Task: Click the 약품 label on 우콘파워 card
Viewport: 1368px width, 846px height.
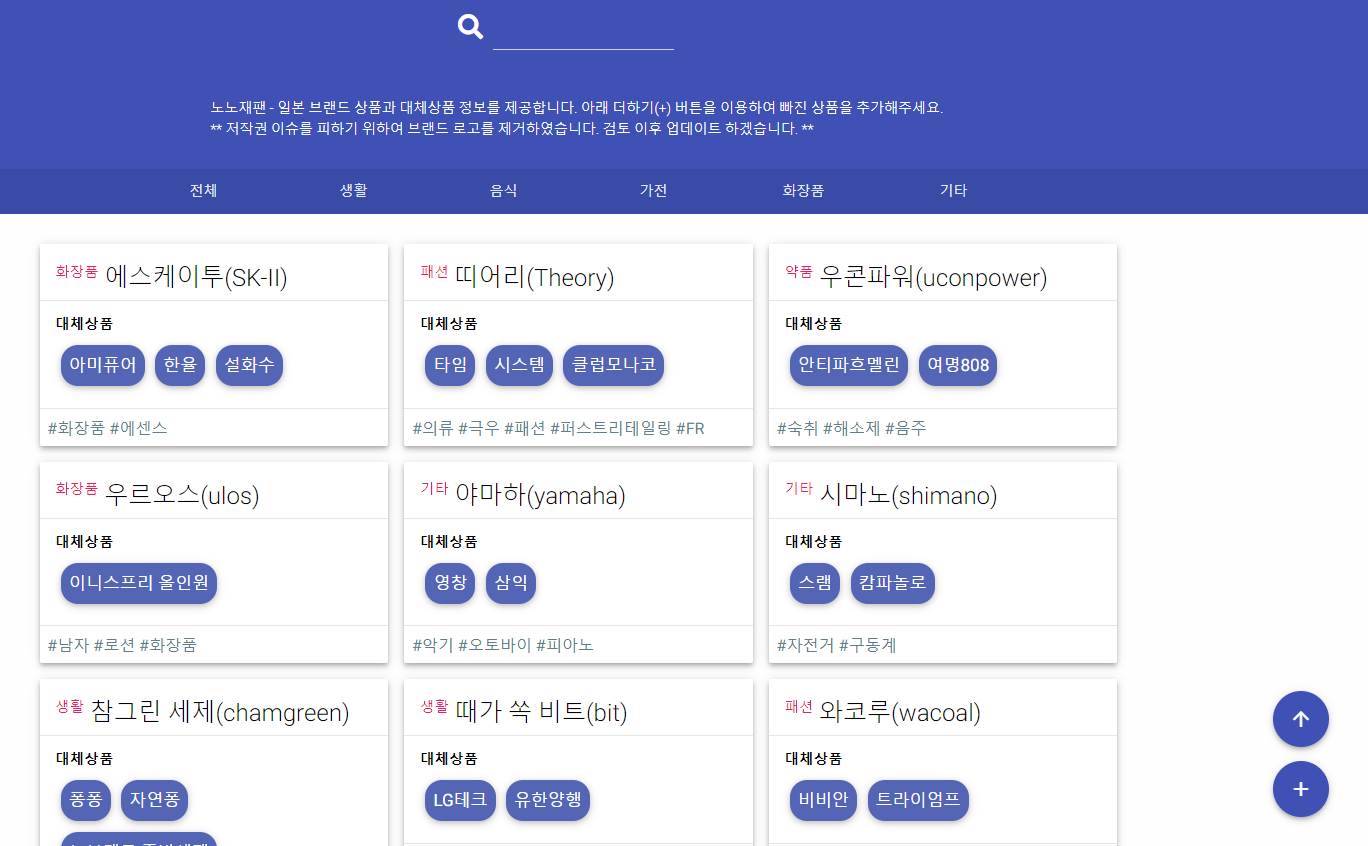Action: 799,271
